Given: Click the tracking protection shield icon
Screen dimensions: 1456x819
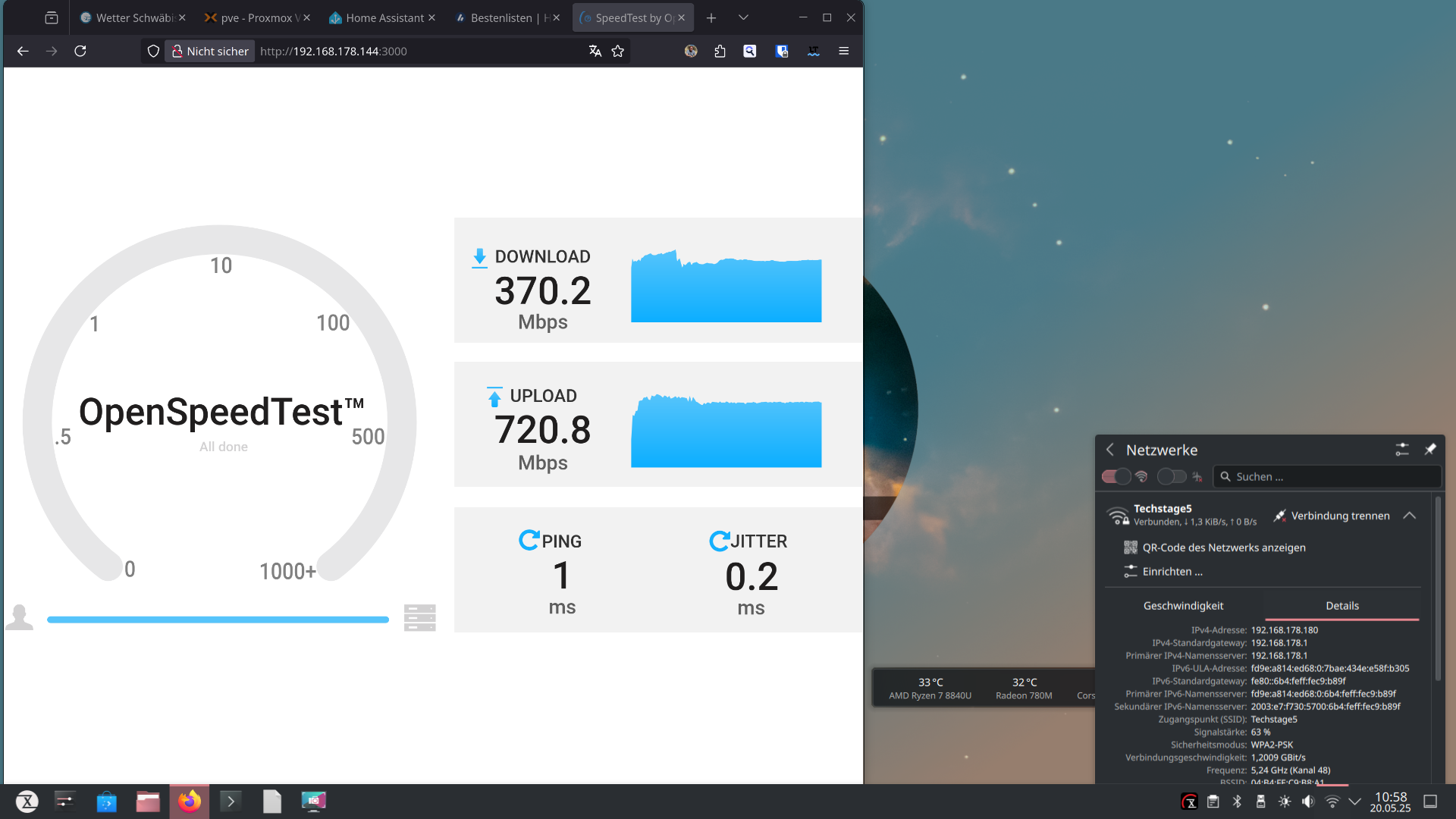Looking at the screenshot, I should pyautogui.click(x=153, y=51).
